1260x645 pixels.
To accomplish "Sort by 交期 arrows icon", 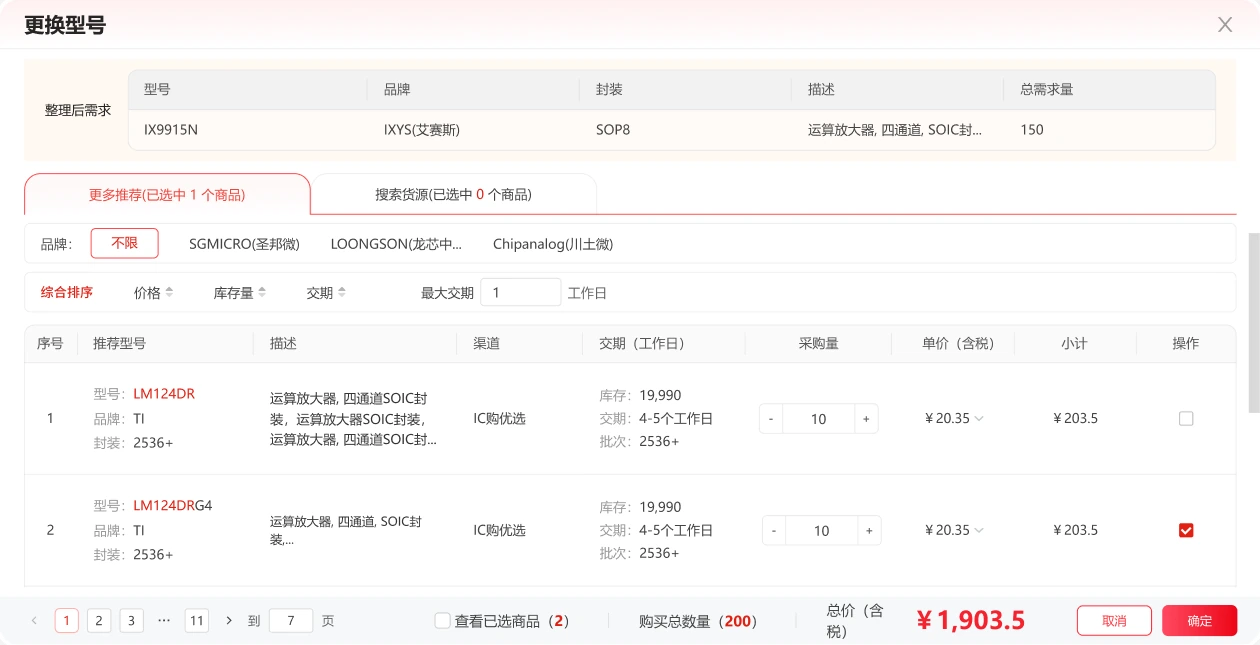I will pyautogui.click(x=342, y=293).
